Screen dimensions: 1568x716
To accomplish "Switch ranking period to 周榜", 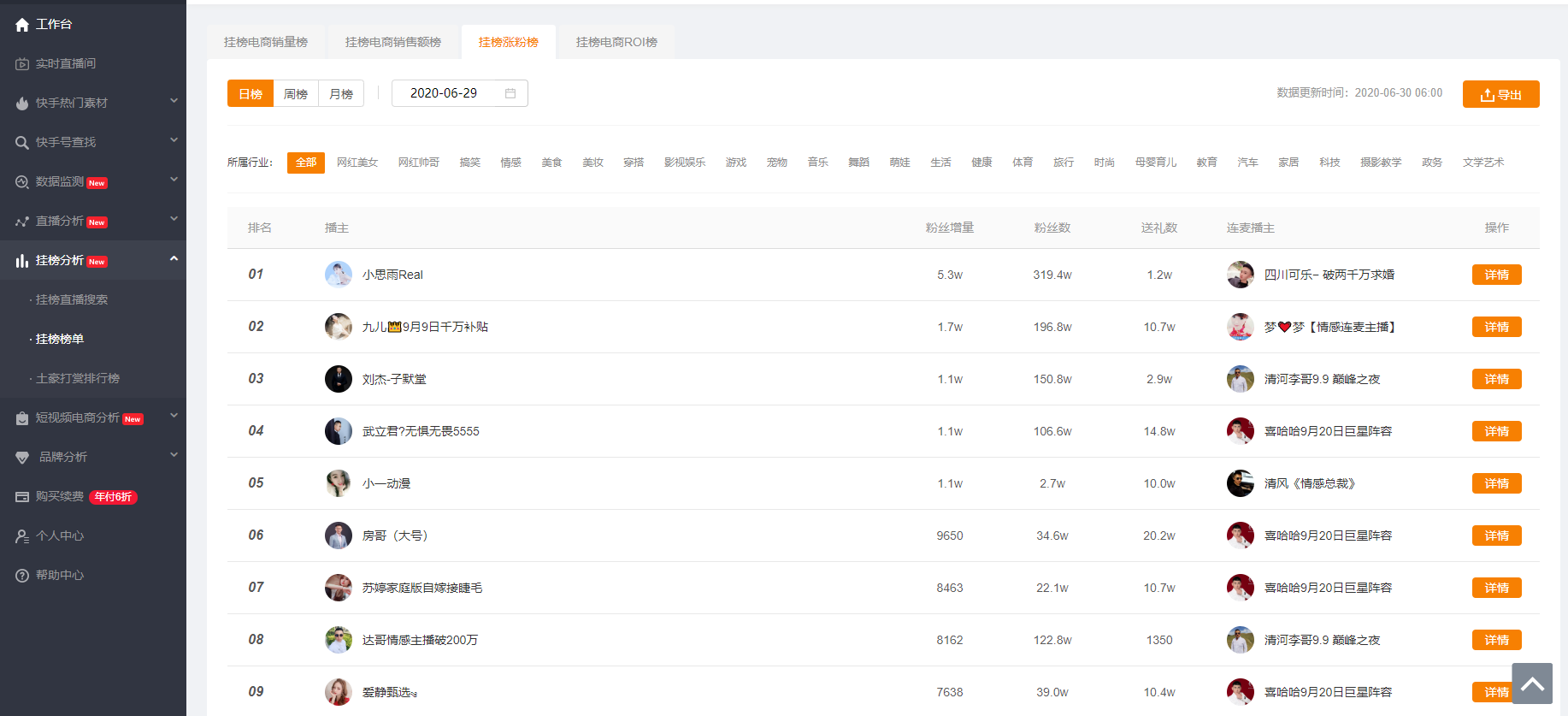I will tap(296, 94).
